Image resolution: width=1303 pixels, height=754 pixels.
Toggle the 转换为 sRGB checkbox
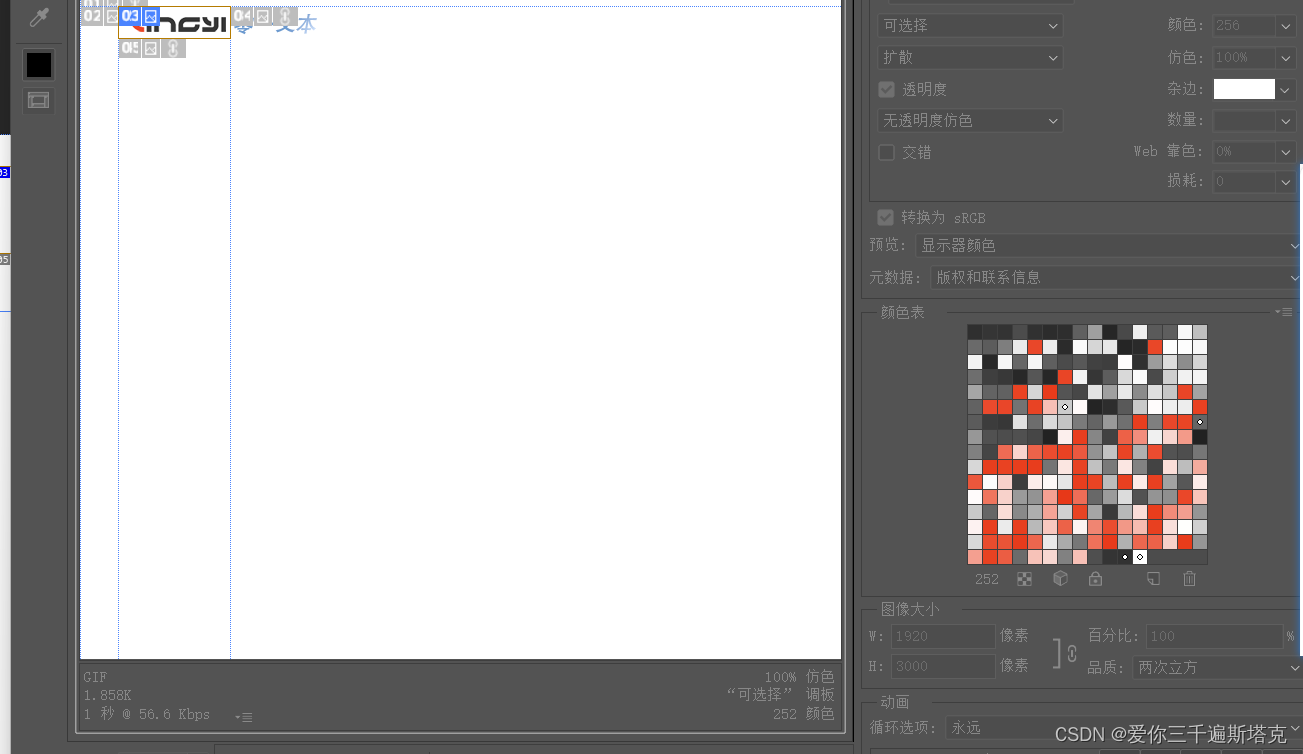point(885,217)
